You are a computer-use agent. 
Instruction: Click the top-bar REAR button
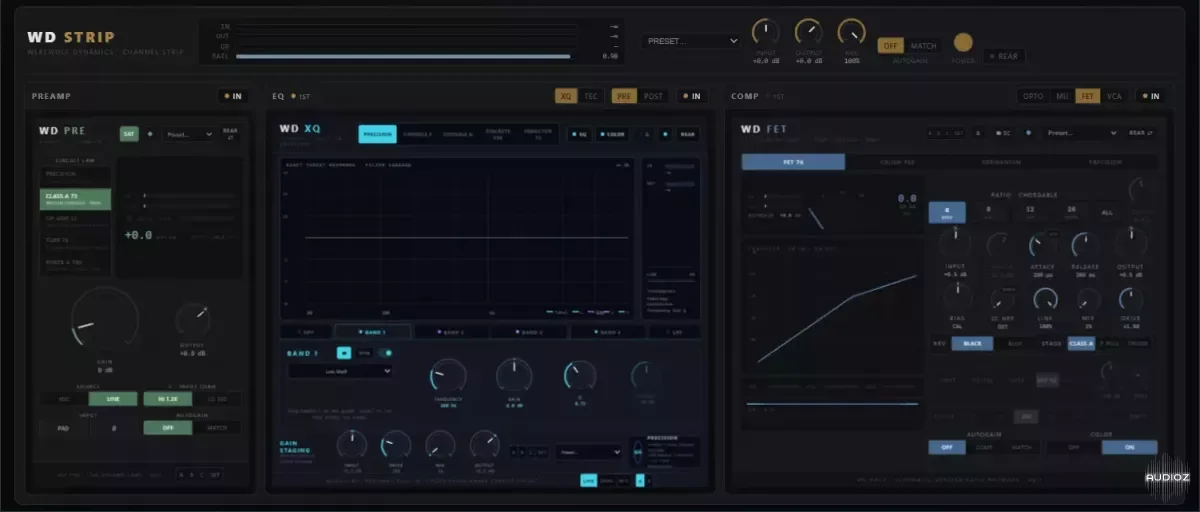[1004, 56]
